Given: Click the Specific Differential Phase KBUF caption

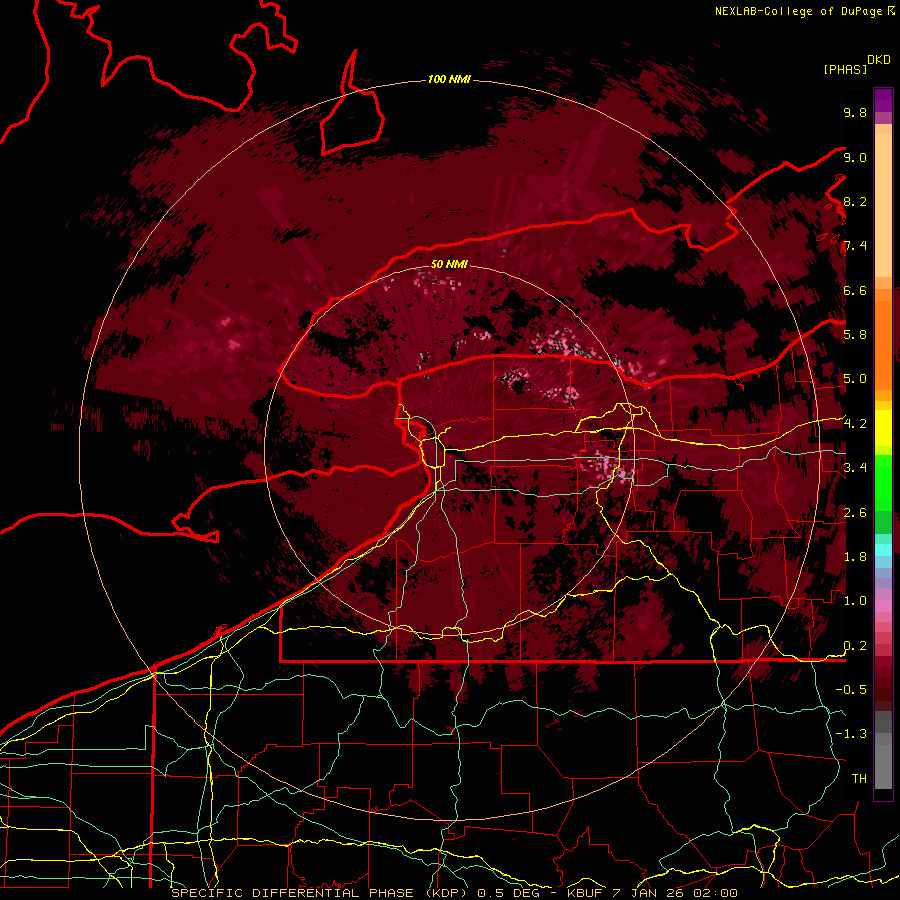Looking at the screenshot, I should coord(454,893).
